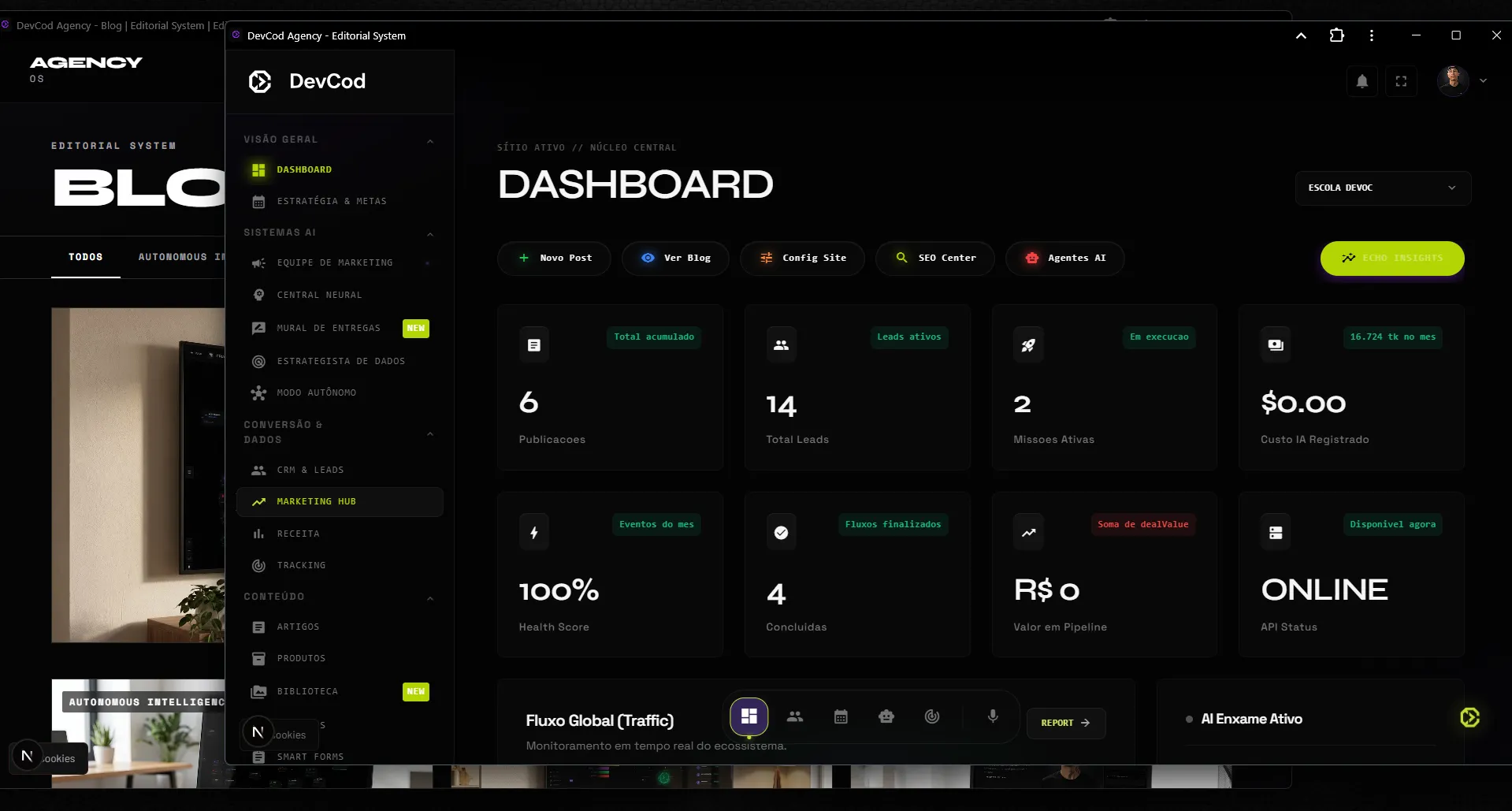This screenshot has width=1512, height=811.
Task: Expand the chevron beside user avatar
Action: pyautogui.click(x=1484, y=80)
